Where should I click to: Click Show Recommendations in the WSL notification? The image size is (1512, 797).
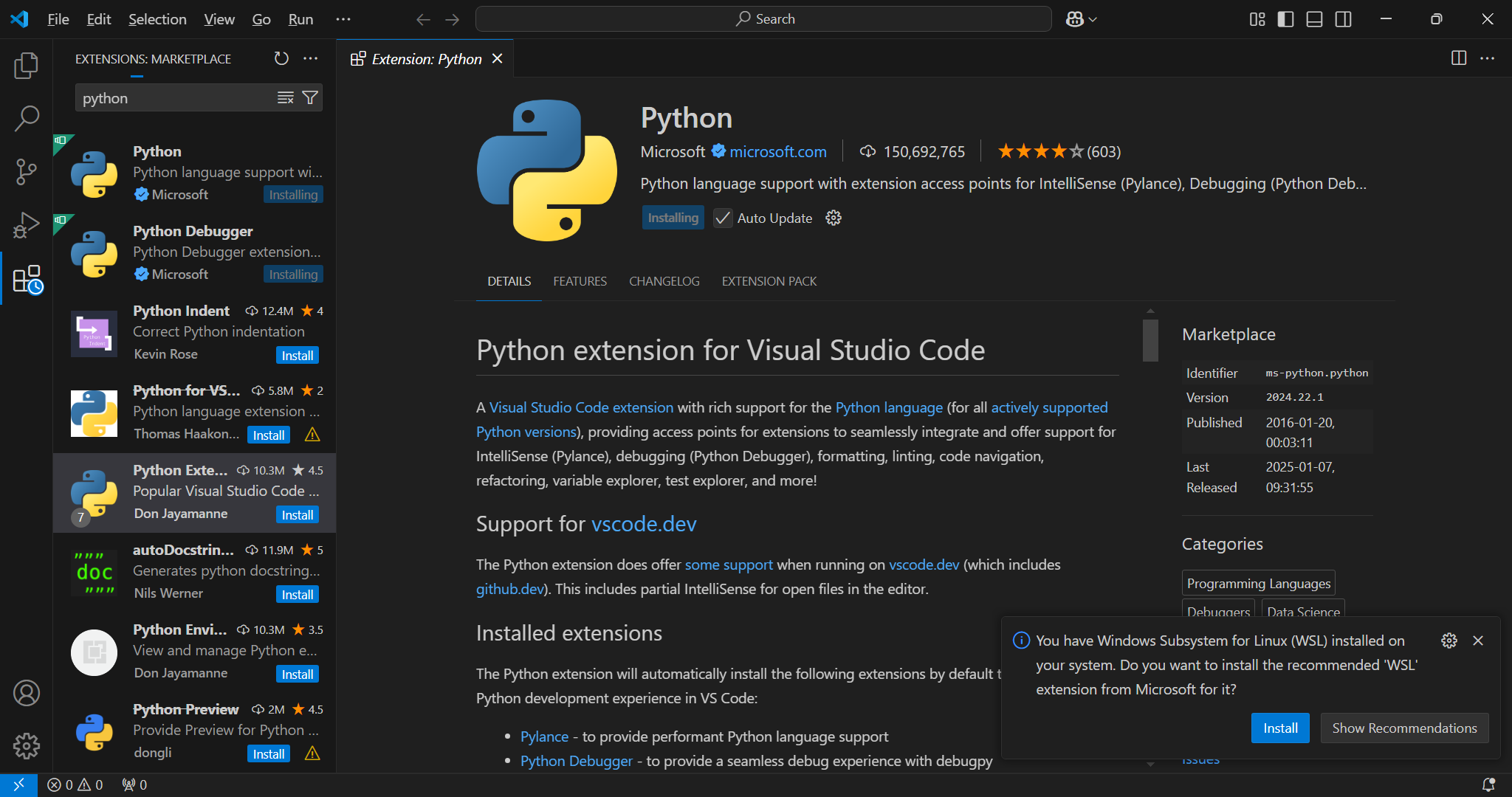click(x=1404, y=728)
